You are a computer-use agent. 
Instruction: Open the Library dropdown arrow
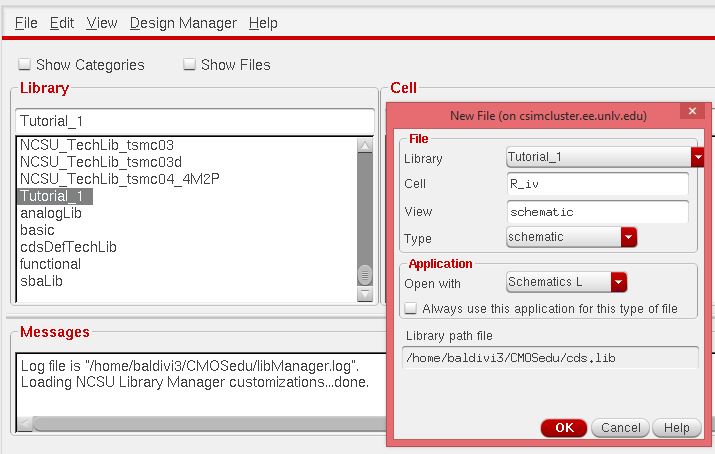tap(697, 158)
